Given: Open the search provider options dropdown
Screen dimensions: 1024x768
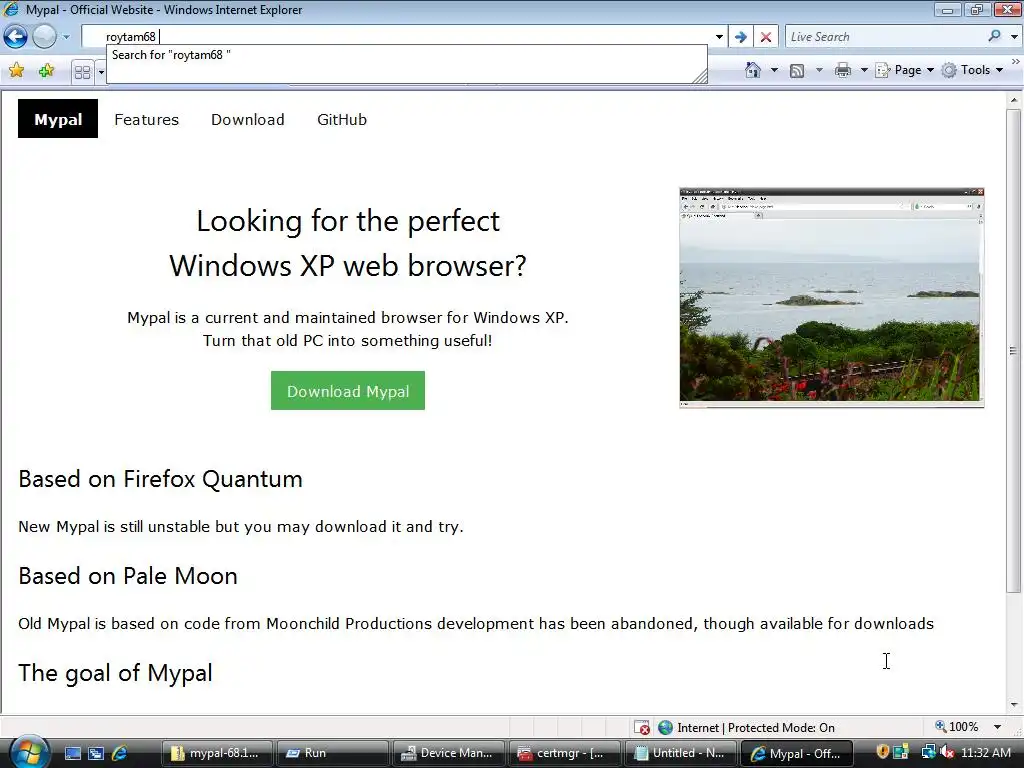Looking at the screenshot, I should point(1014,37).
